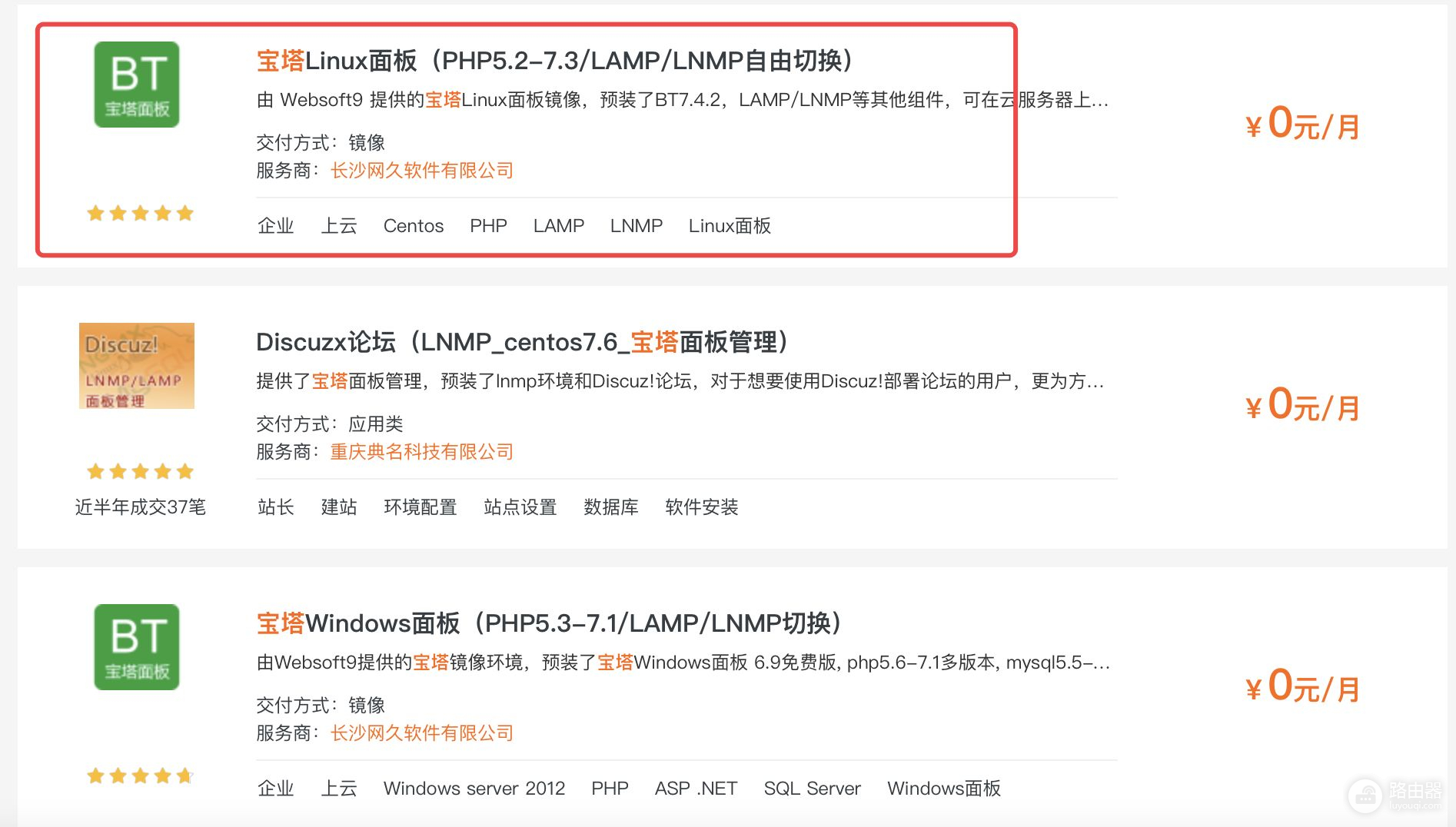Open vendor 长沙网久软件有限公司 under 宝塔Linux面板
The image size is (1456, 827).
coord(422,171)
